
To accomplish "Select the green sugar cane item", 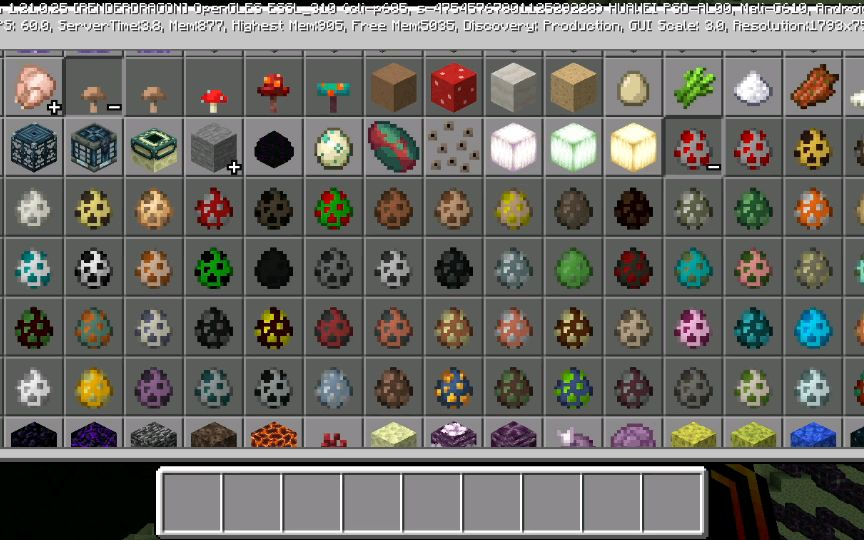I will [x=693, y=87].
